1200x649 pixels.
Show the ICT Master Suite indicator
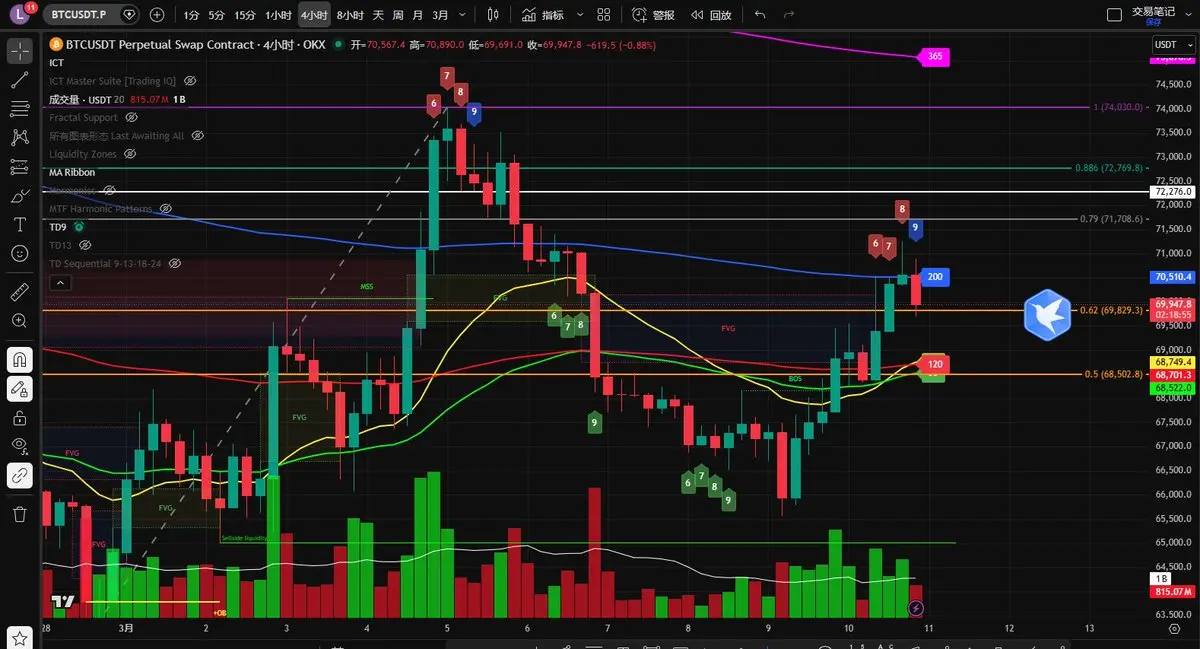(190, 80)
